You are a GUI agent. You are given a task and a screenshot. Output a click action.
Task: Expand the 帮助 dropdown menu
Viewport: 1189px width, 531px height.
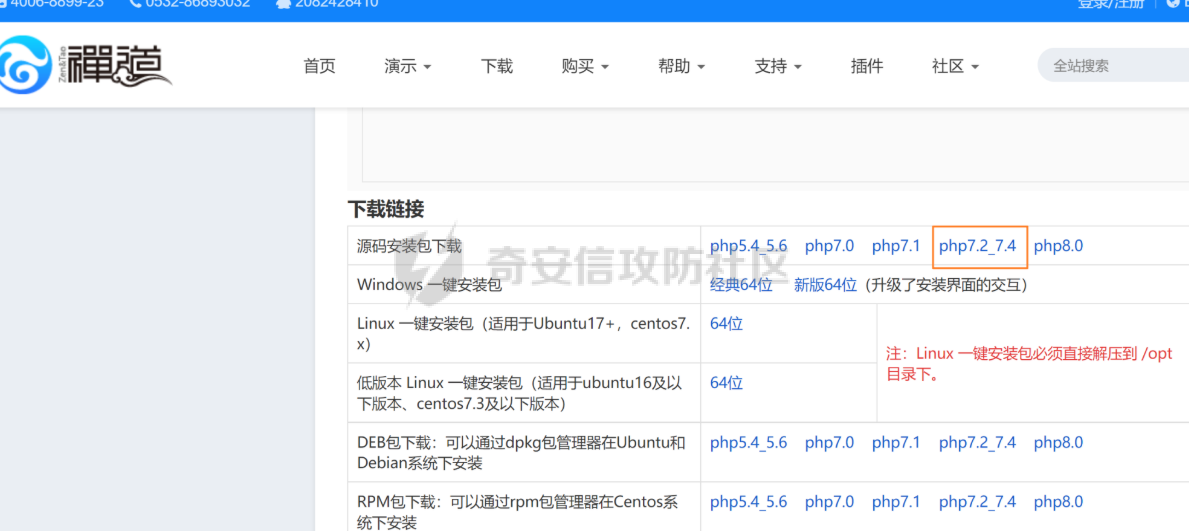(681, 66)
